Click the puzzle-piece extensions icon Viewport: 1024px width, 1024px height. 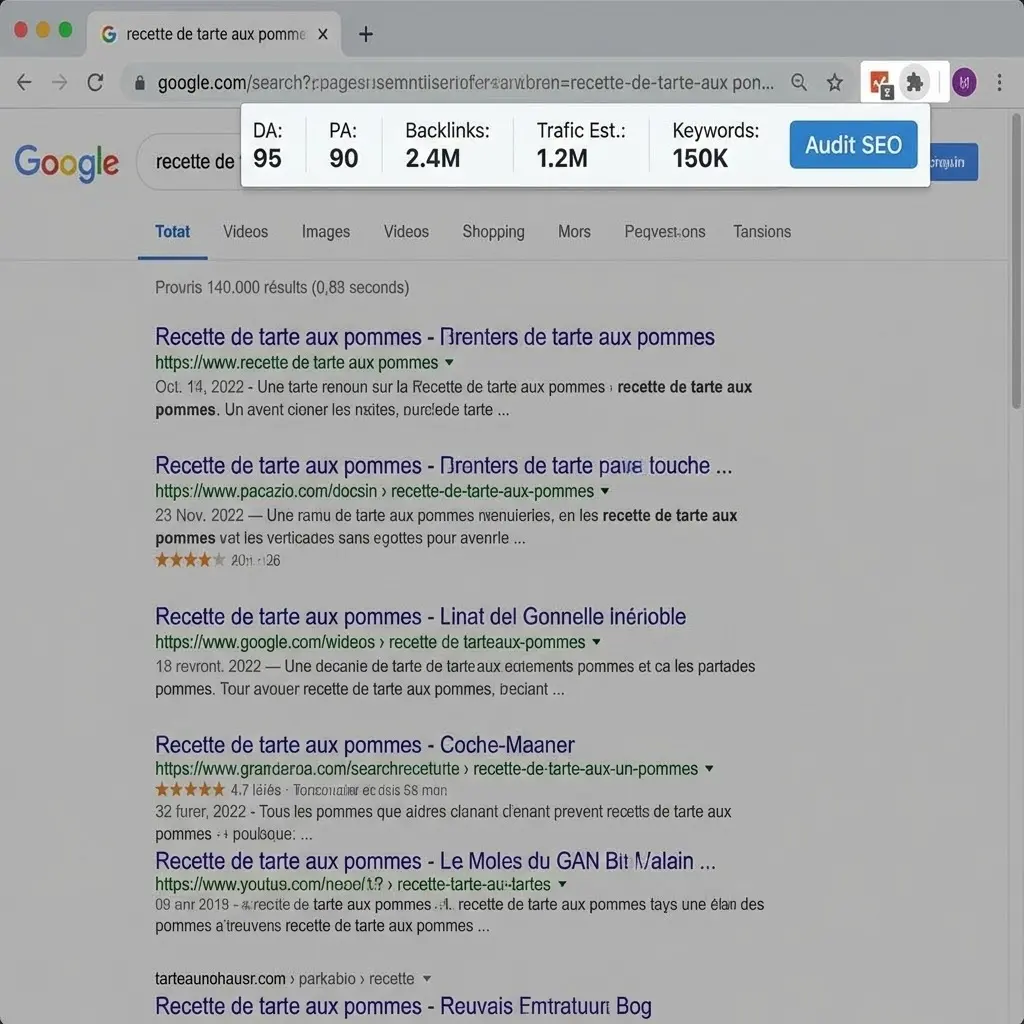click(916, 82)
